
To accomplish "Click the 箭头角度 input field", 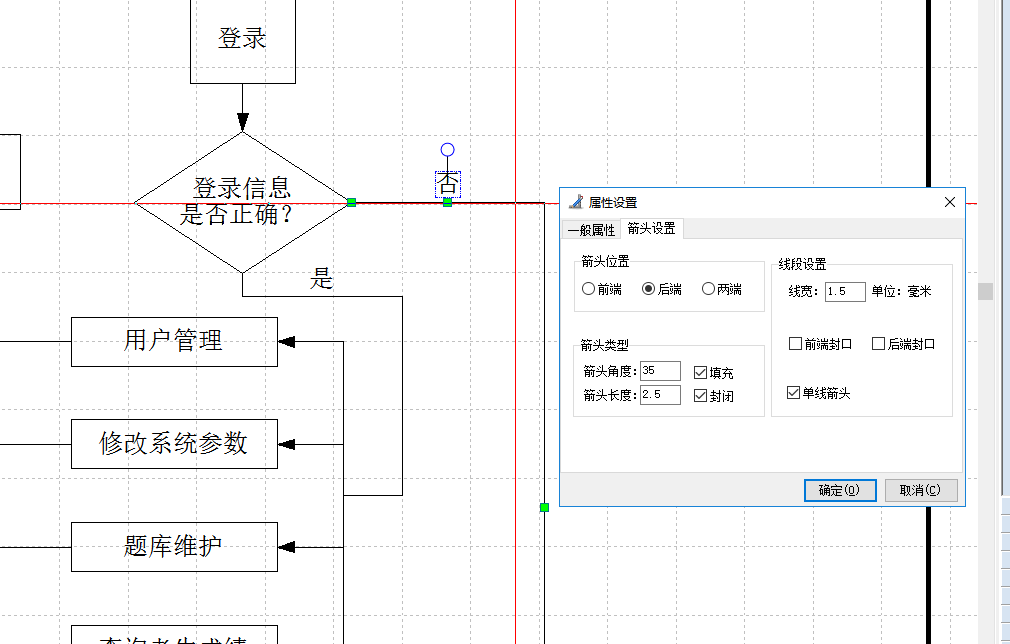I will [660, 371].
